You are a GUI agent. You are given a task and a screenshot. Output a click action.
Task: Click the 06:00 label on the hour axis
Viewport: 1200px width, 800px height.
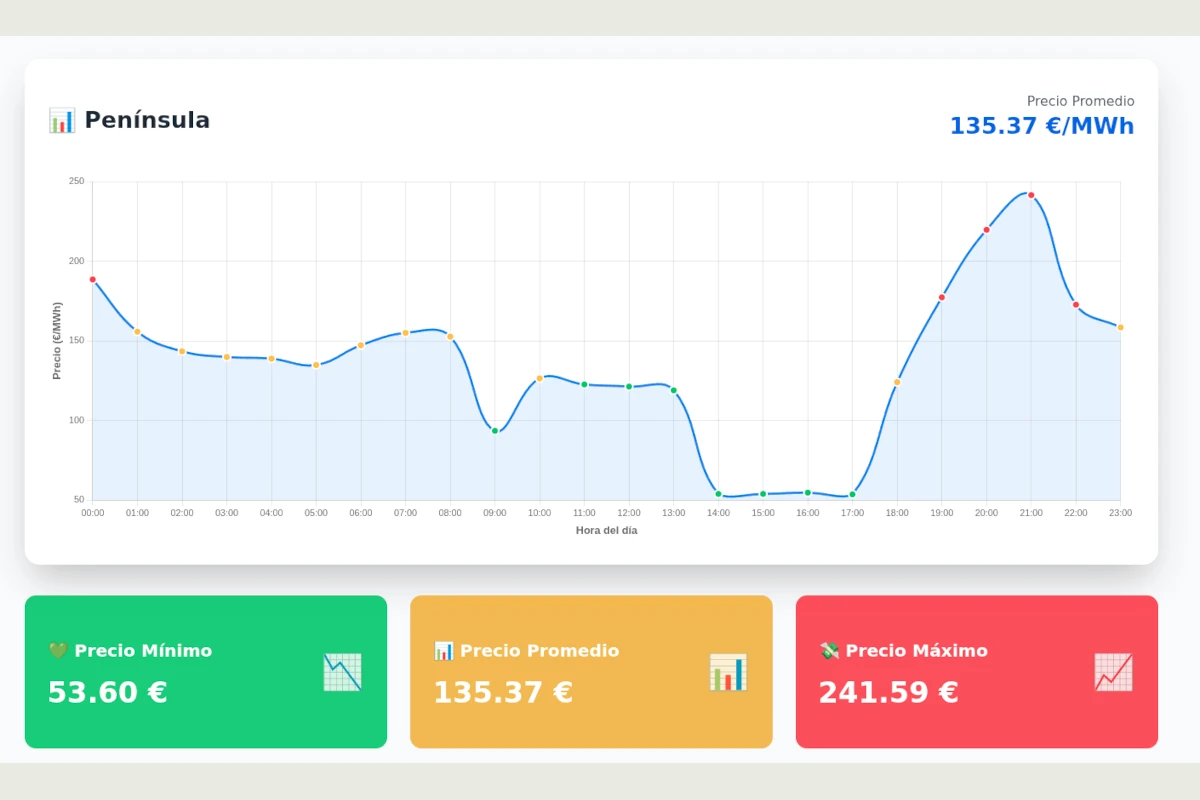361,513
